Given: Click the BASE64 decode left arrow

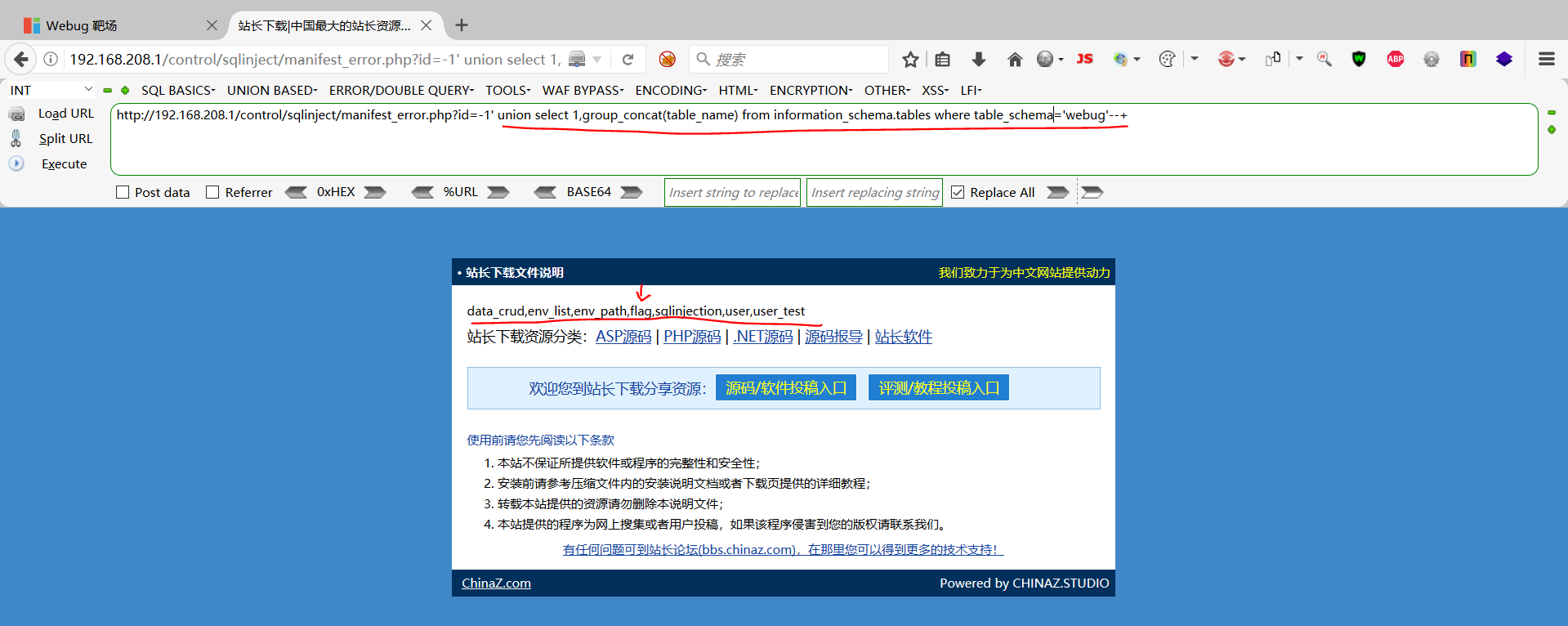Looking at the screenshot, I should point(545,192).
